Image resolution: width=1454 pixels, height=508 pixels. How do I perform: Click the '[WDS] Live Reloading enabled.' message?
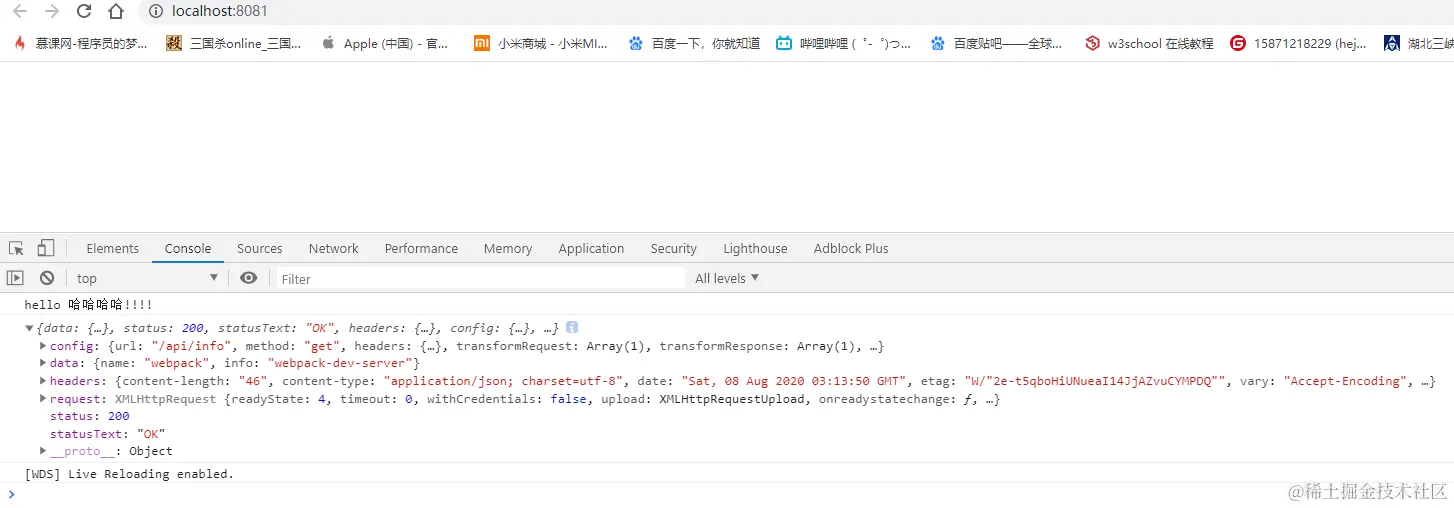click(129, 474)
